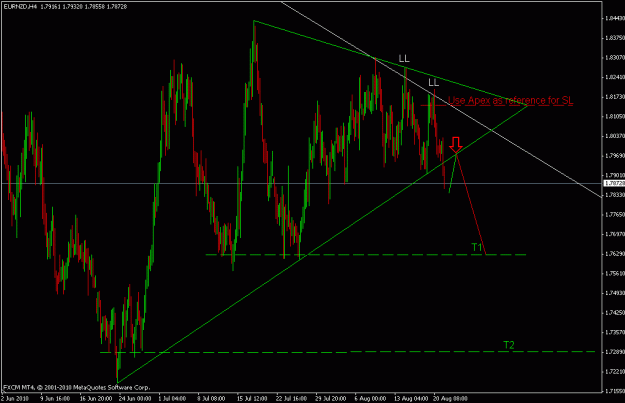This screenshot has width=625, height=403.
Task: Click the '1 Jul 04:00' time axis label
Action: pyautogui.click(x=173, y=398)
